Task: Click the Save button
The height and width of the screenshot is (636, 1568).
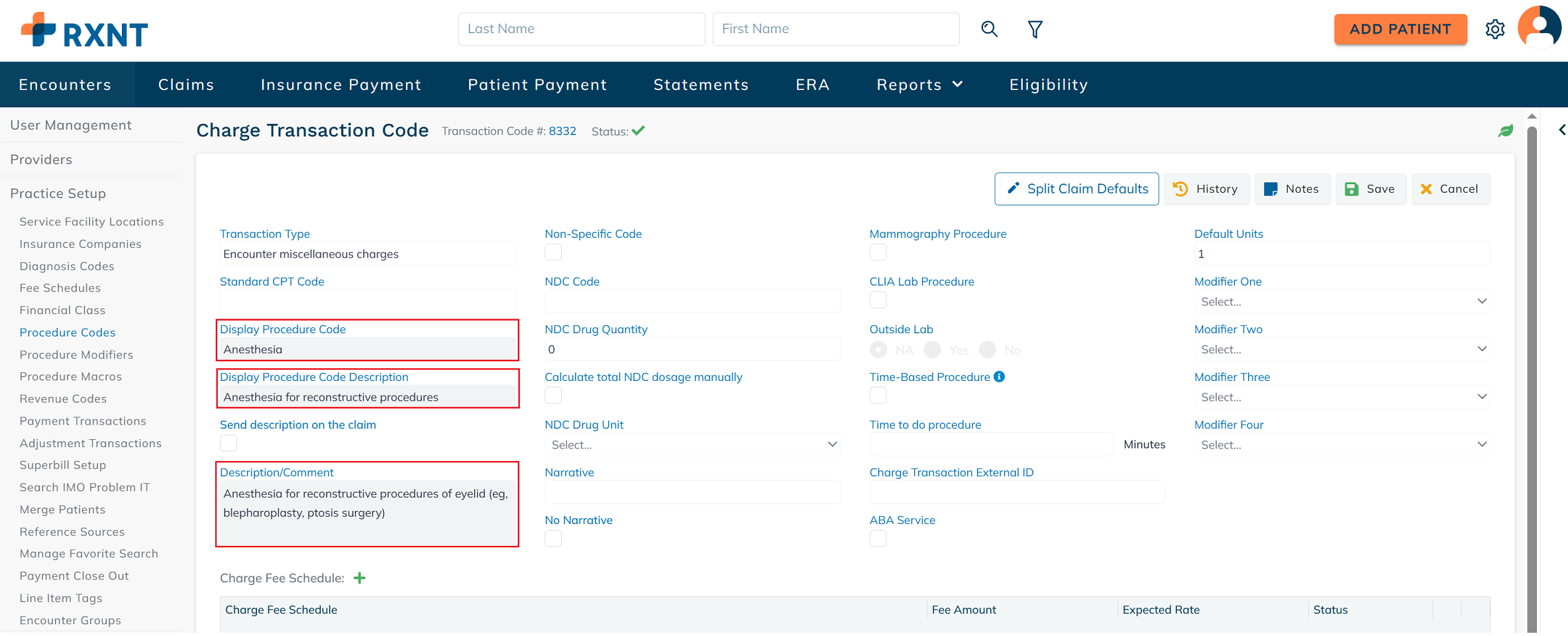Action: (1370, 189)
